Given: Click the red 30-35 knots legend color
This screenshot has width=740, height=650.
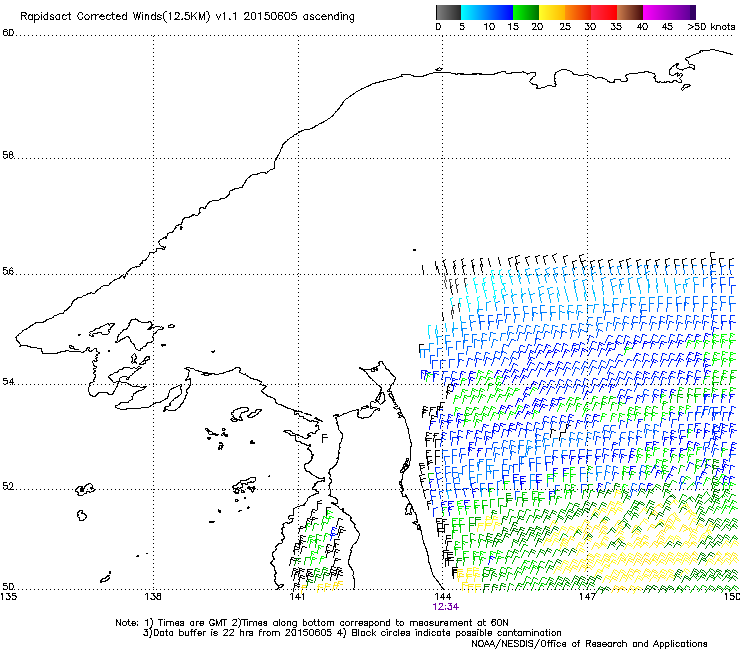Looking at the screenshot, I should click(604, 12).
